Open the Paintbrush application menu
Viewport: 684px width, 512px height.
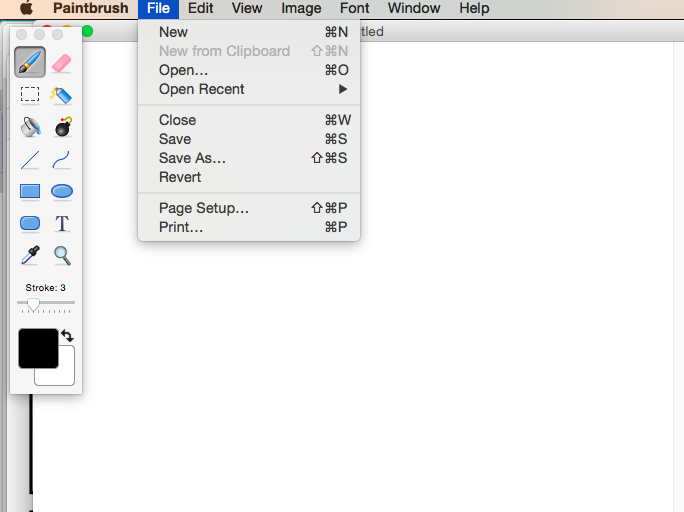(91, 8)
